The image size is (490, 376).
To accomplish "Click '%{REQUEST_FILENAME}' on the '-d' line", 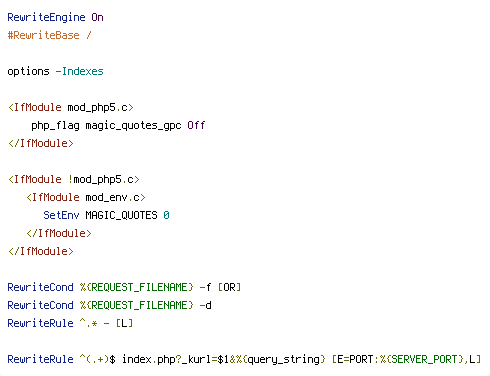I will [x=136, y=305].
